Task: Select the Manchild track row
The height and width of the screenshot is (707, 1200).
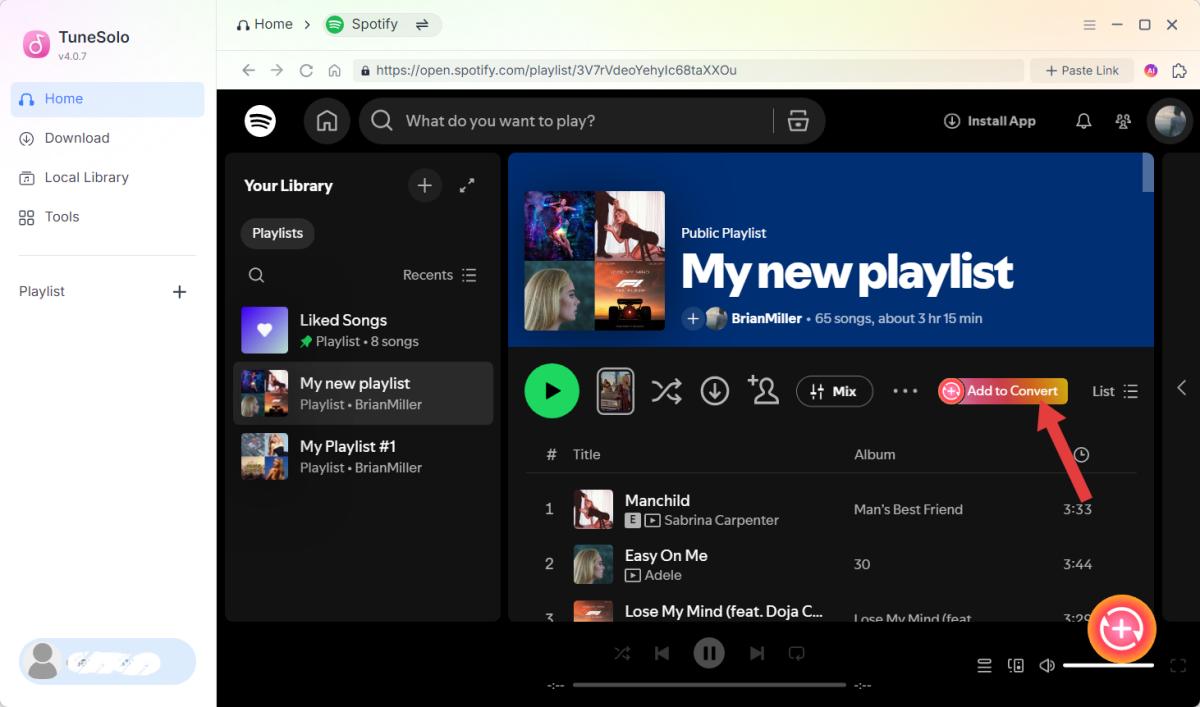Action: pyautogui.click(x=831, y=509)
